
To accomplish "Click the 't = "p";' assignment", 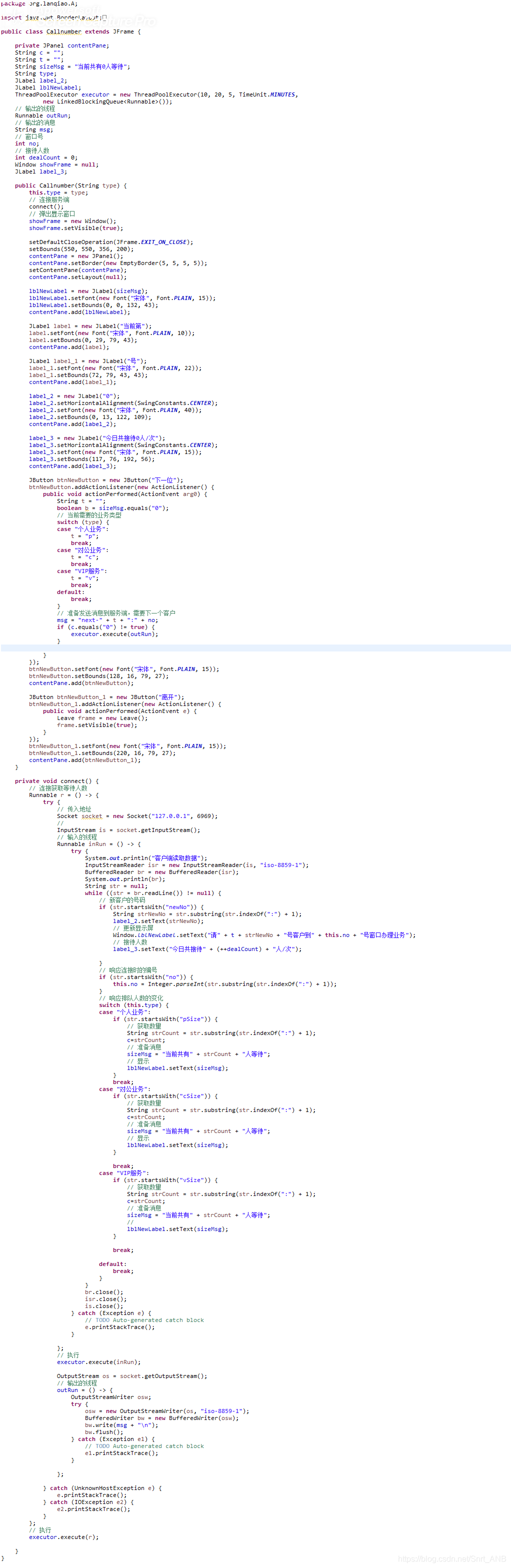I will click(x=84, y=536).
